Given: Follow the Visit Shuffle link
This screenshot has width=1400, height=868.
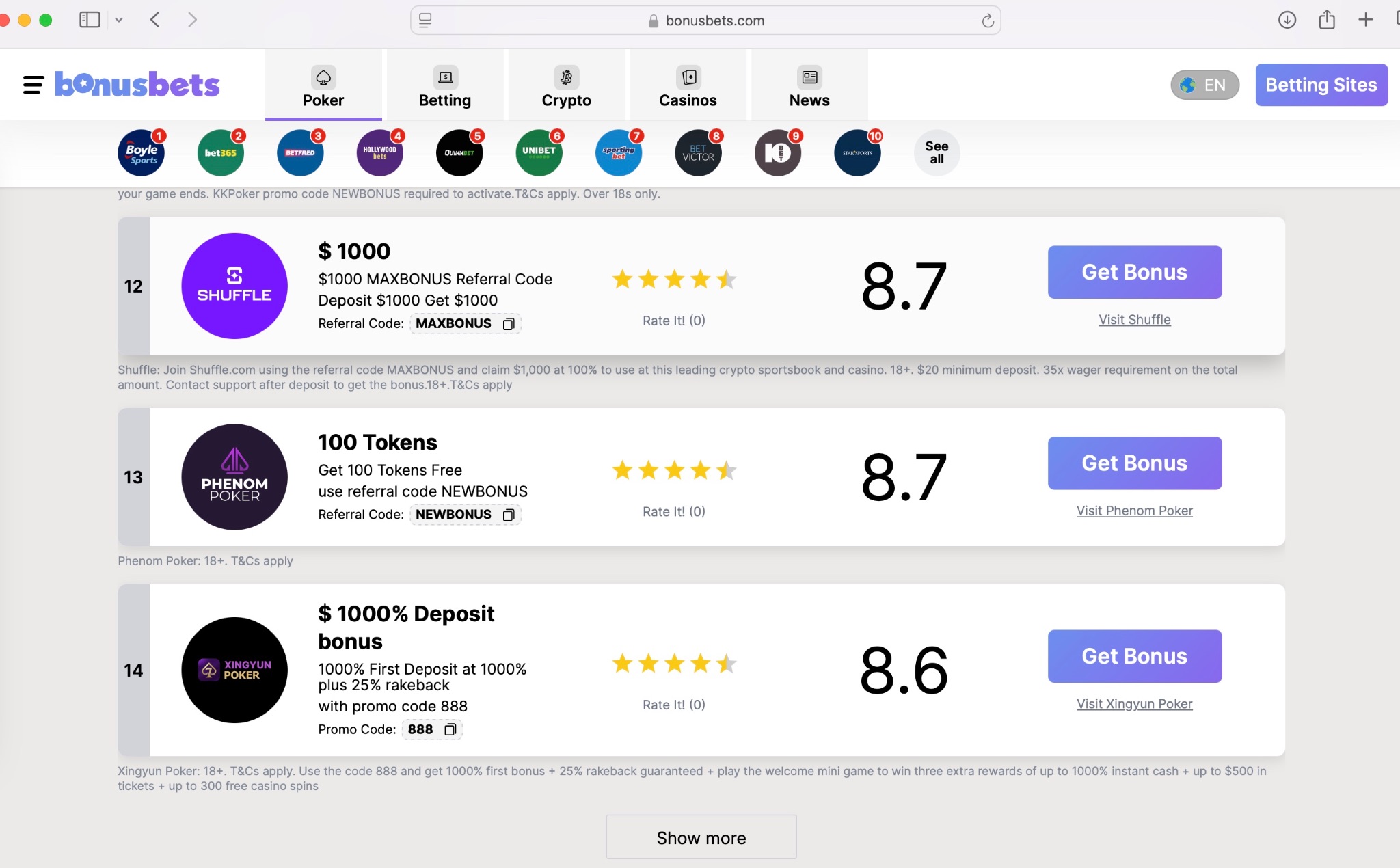Looking at the screenshot, I should pos(1134,320).
